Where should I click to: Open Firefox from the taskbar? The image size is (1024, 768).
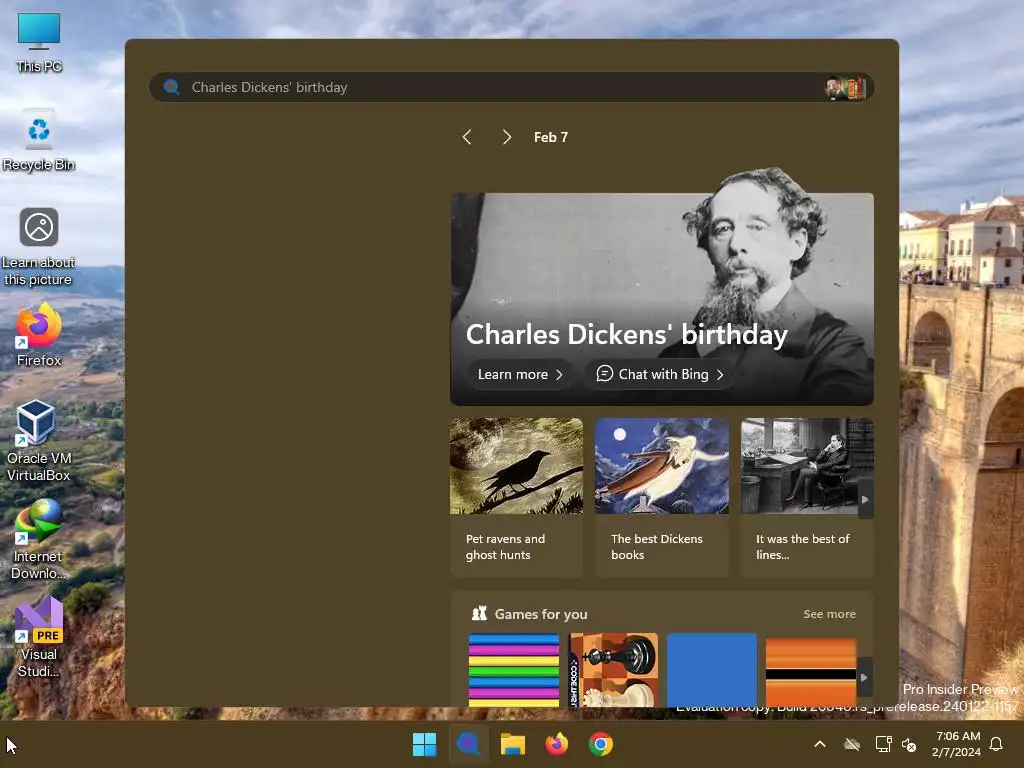pos(556,744)
